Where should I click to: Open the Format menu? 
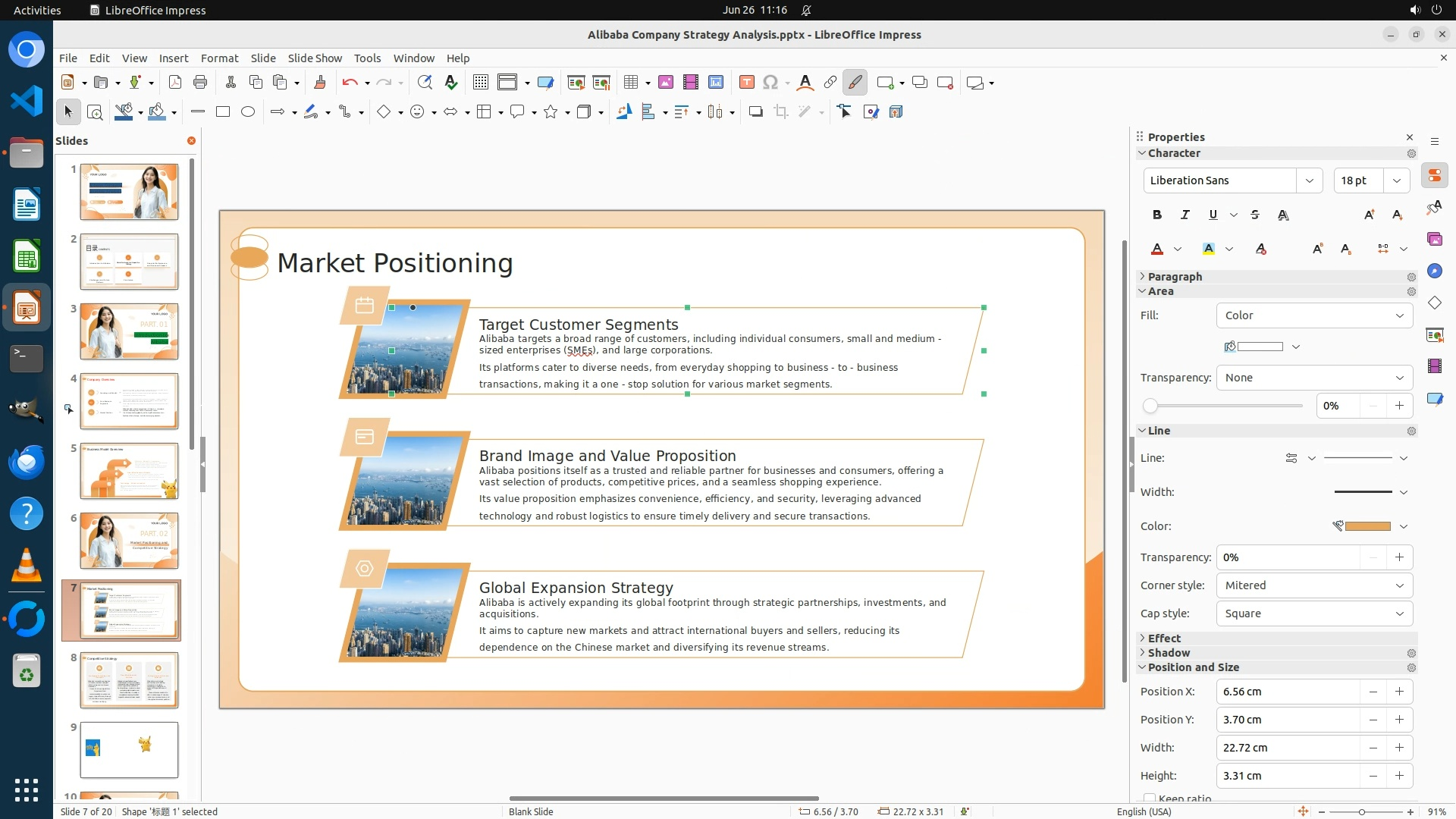(219, 58)
